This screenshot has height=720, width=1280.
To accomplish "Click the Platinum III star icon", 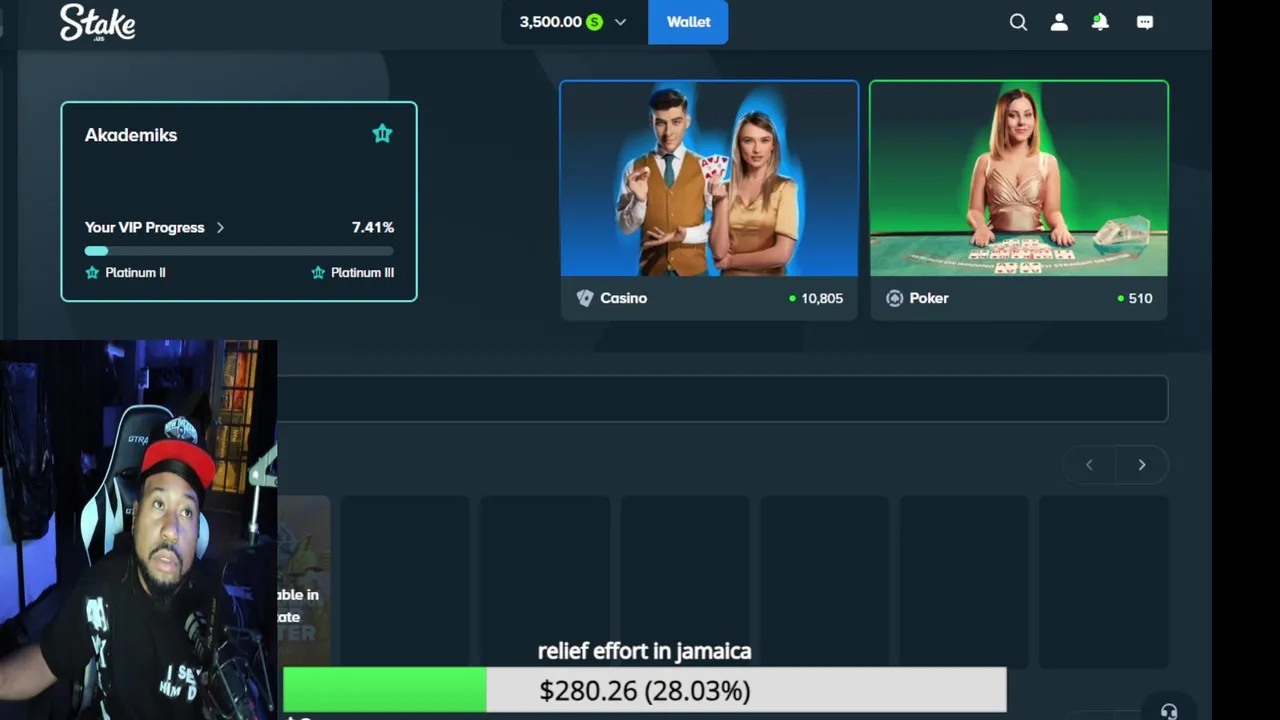I will (318, 272).
